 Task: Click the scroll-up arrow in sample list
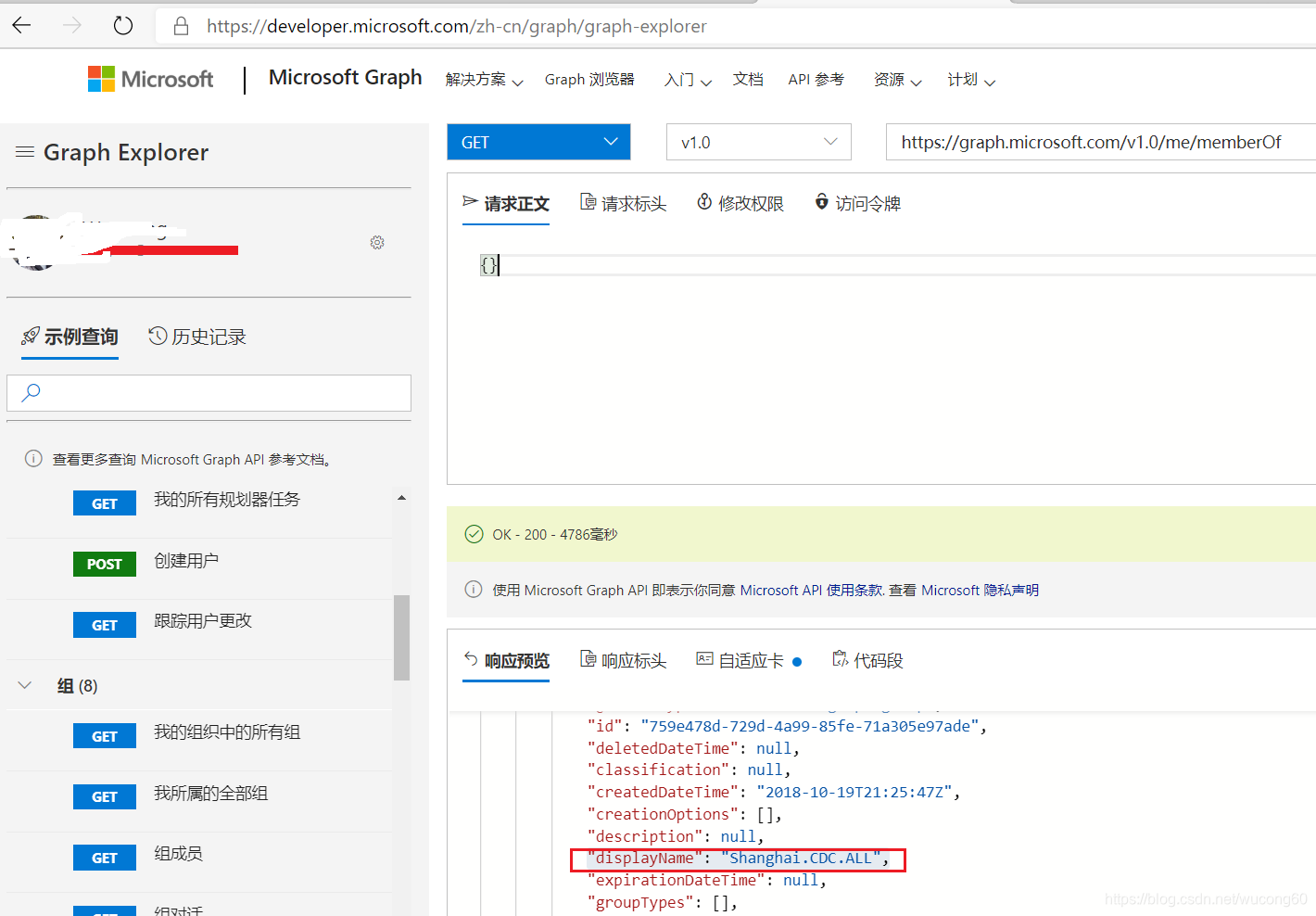click(401, 498)
